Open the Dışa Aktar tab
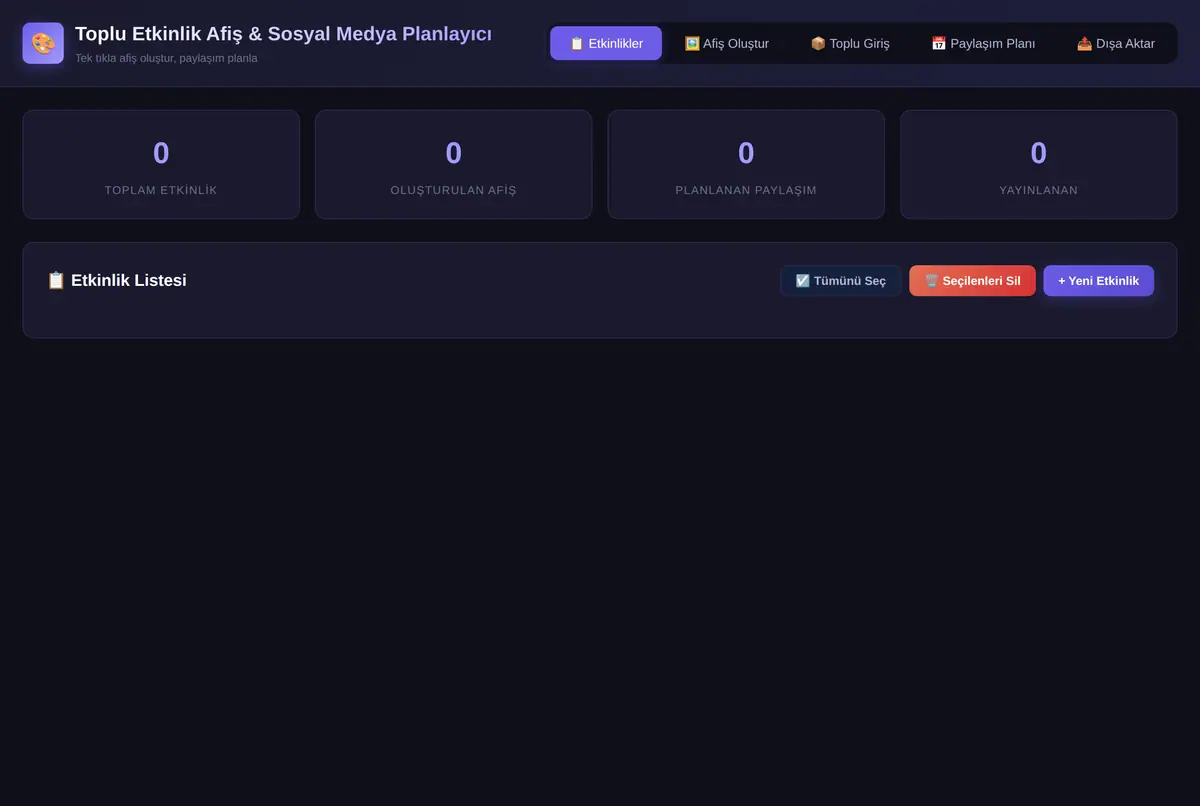The width and height of the screenshot is (1200, 806). click(x=1116, y=43)
